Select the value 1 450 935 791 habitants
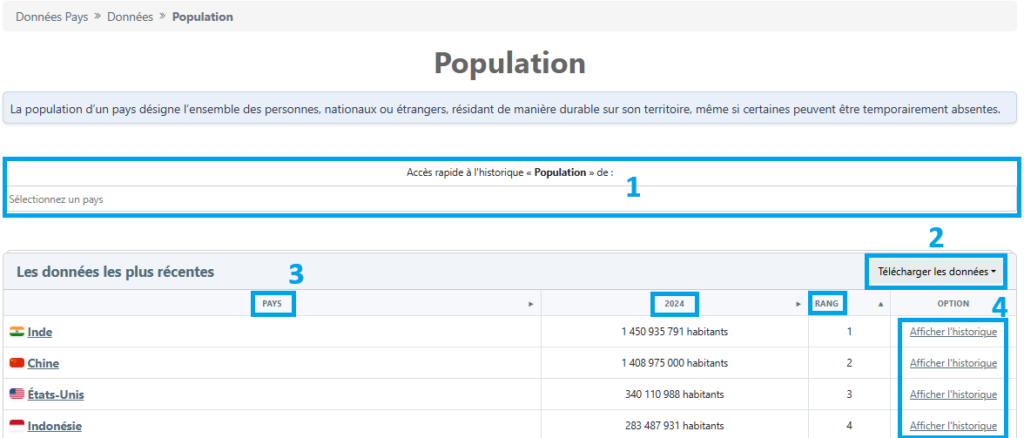Image resolution: width=1024 pixels, height=438 pixels. click(x=675, y=332)
